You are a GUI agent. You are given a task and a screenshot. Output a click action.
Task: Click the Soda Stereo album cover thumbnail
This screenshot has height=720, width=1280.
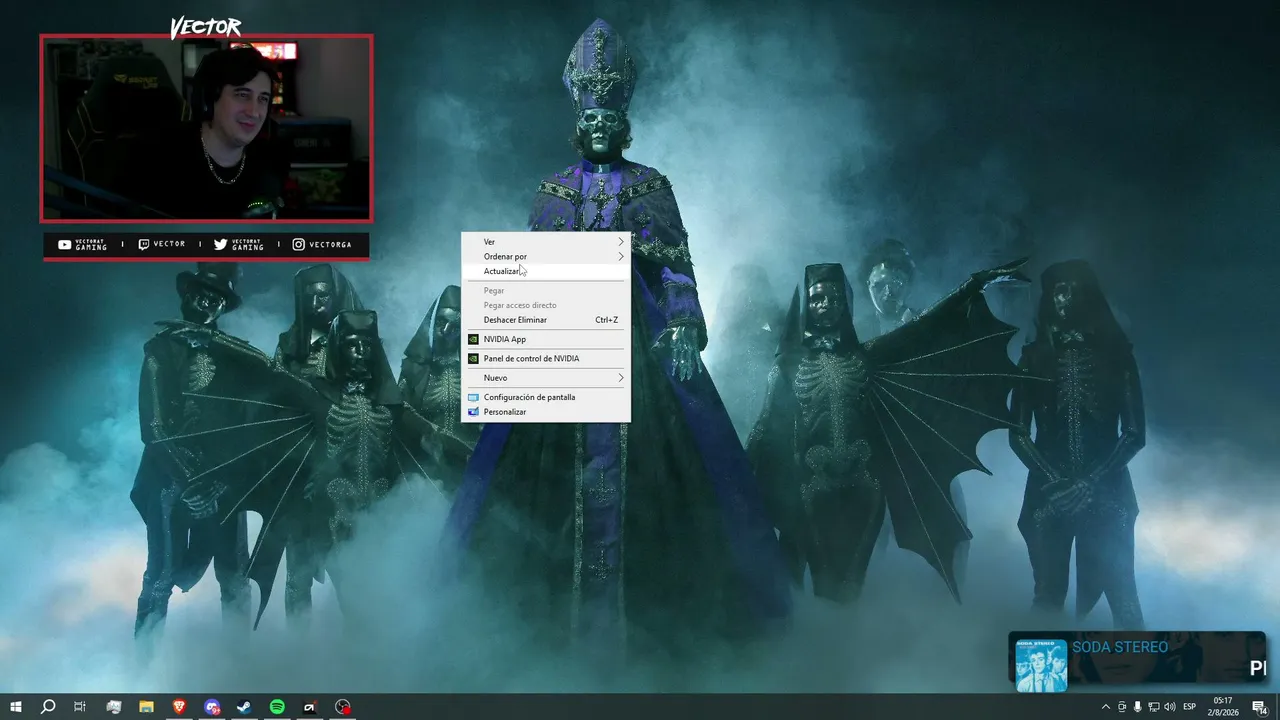[1041, 665]
